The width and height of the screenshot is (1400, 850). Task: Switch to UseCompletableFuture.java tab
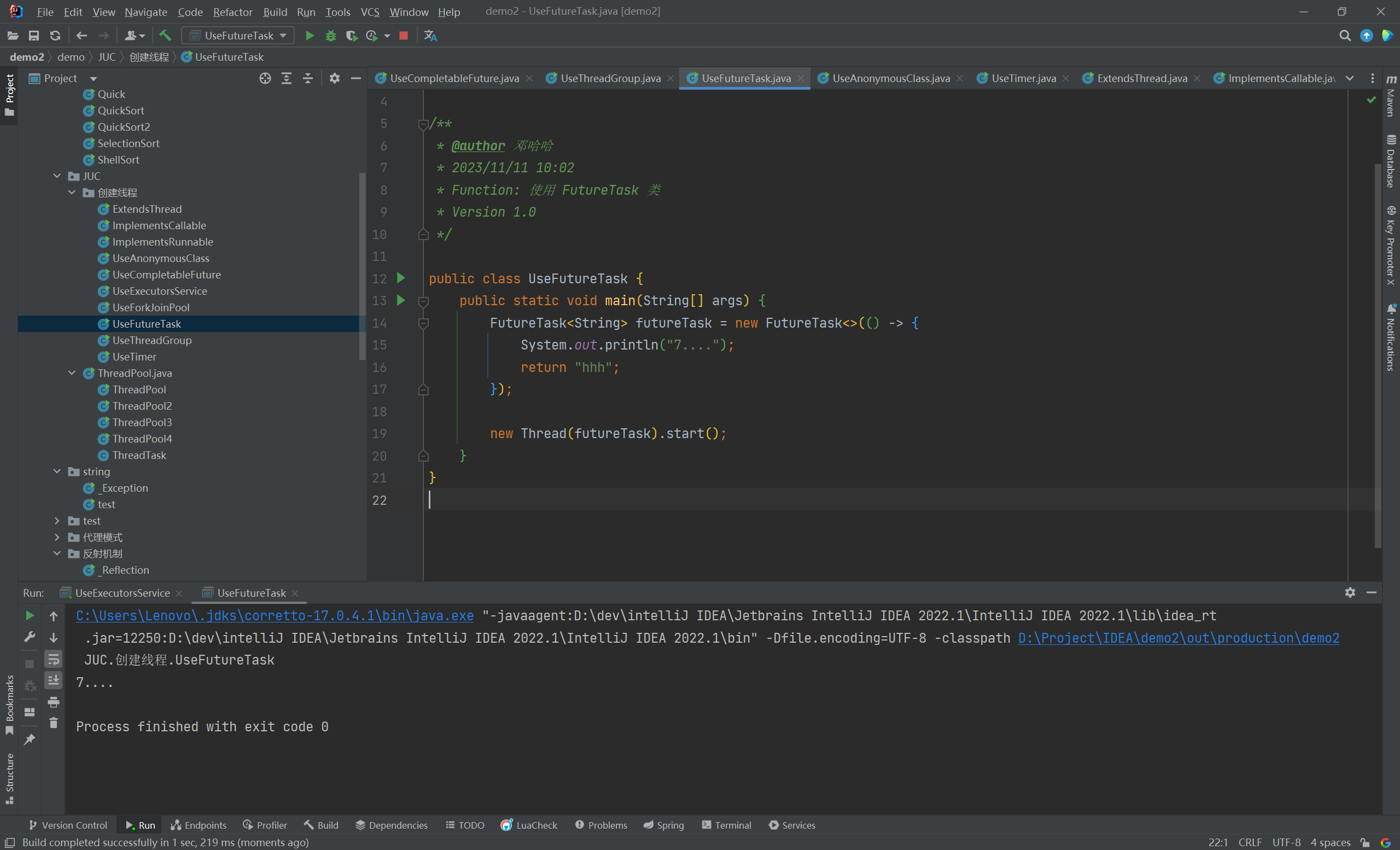[x=454, y=78]
